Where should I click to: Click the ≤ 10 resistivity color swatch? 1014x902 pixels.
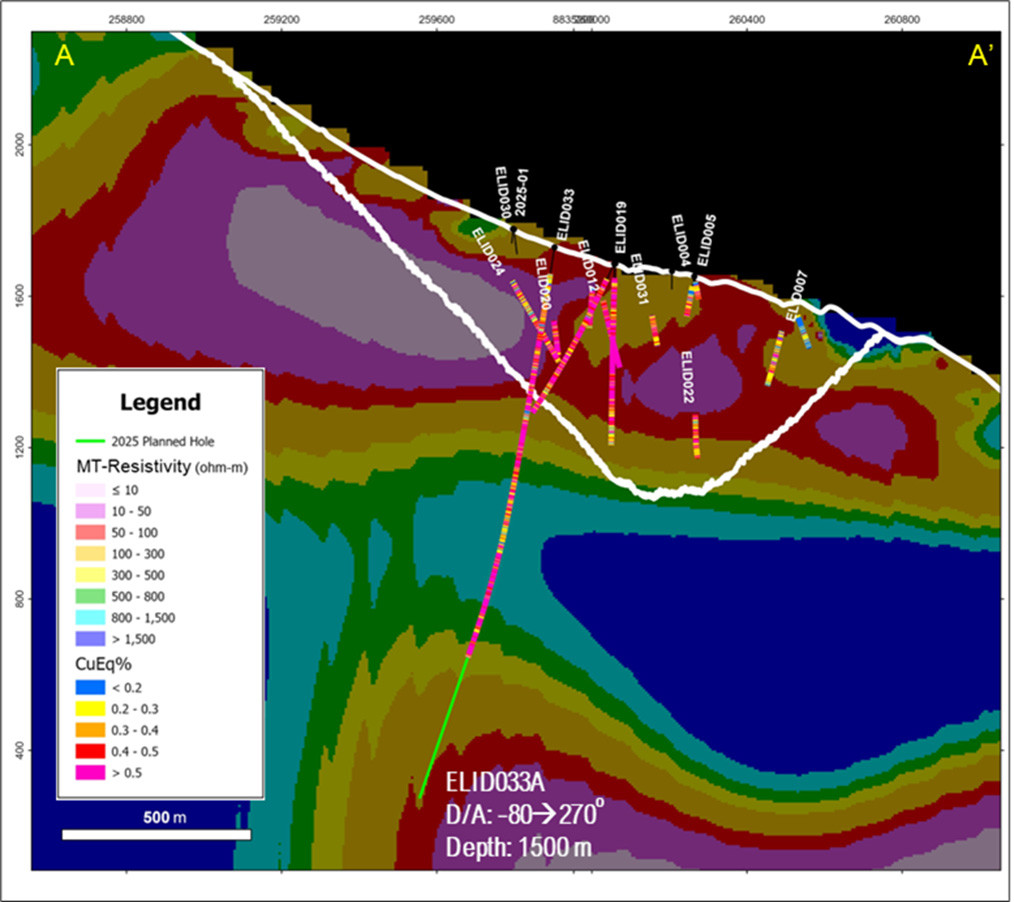[91, 490]
